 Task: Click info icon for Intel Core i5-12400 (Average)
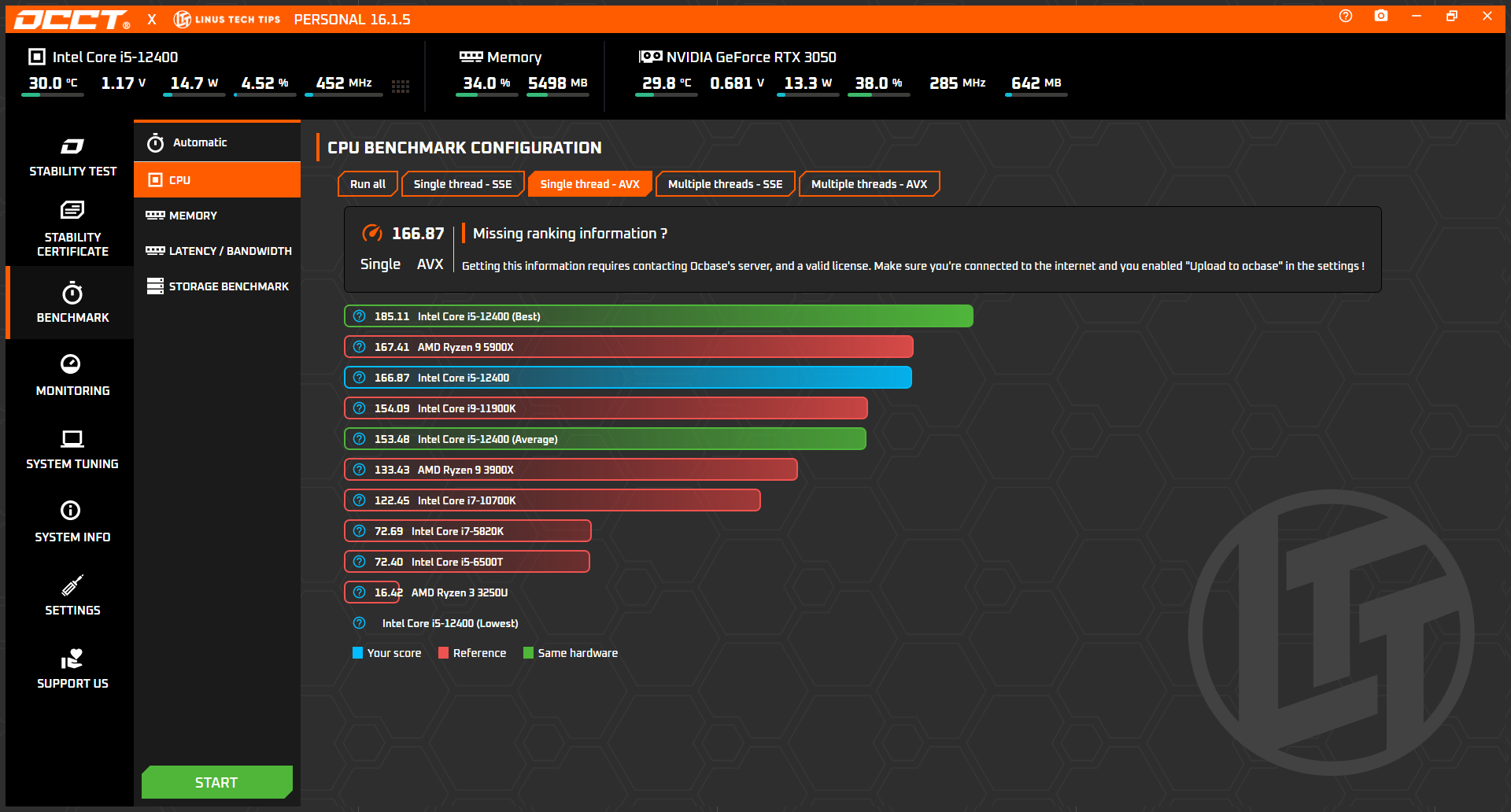[x=360, y=439]
